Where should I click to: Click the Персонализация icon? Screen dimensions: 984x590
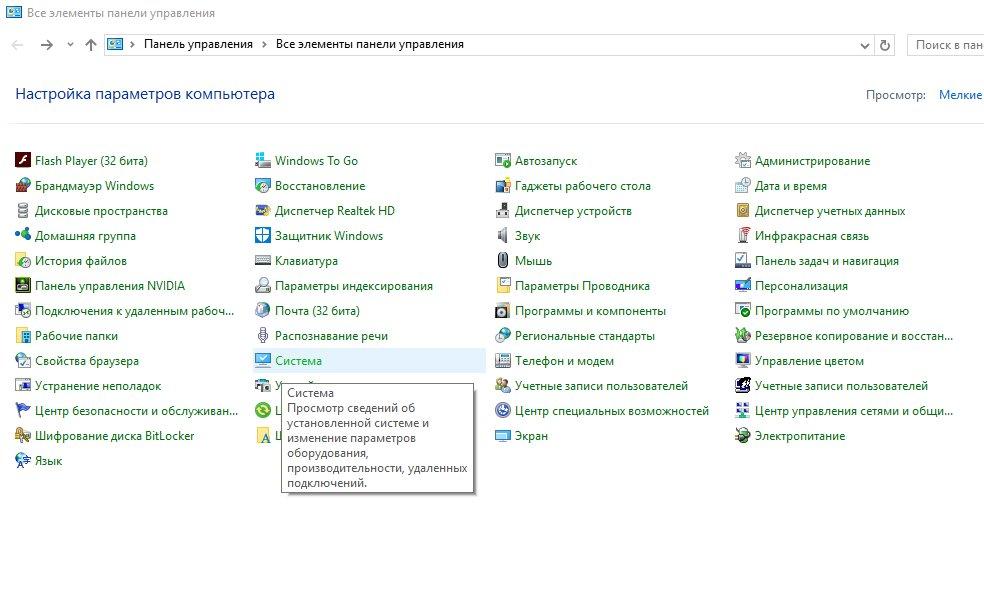point(742,286)
